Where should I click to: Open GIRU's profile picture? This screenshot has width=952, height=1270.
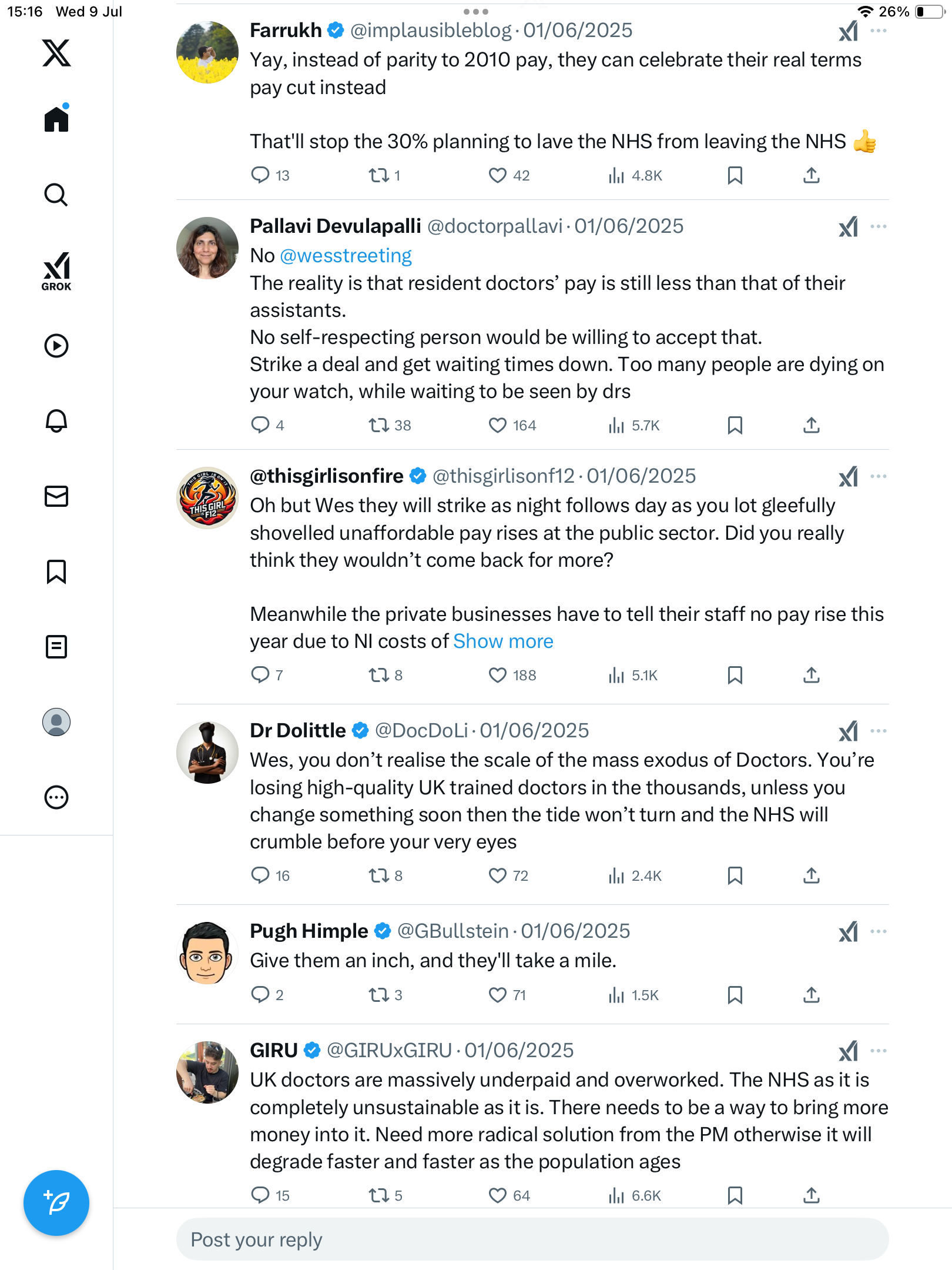tap(207, 1072)
